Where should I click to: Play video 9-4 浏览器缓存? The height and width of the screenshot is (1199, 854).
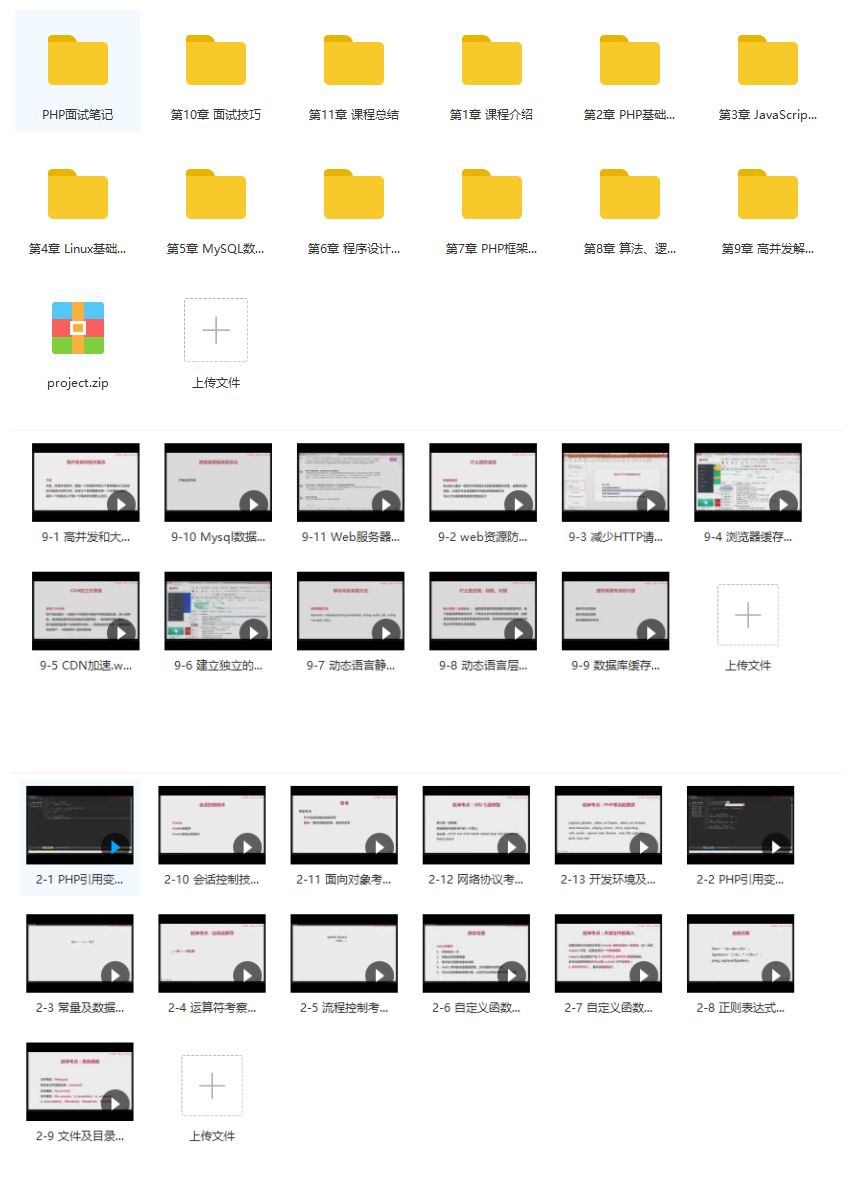[x=747, y=483]
